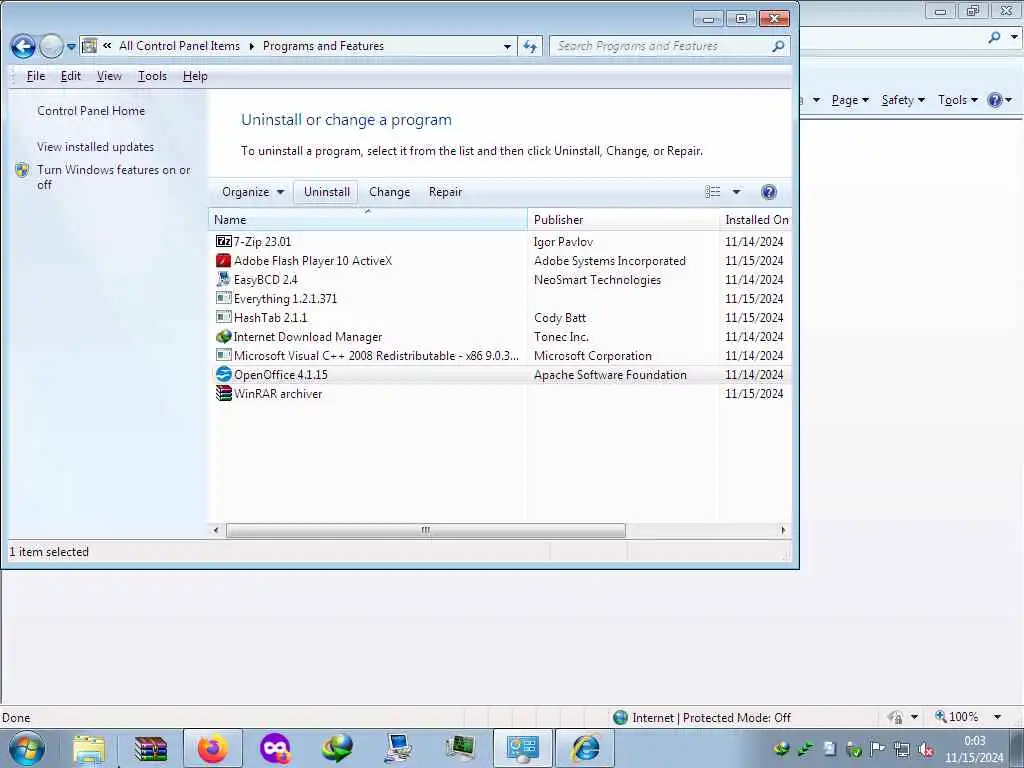Open the Help menu

[x=195, y=76]
